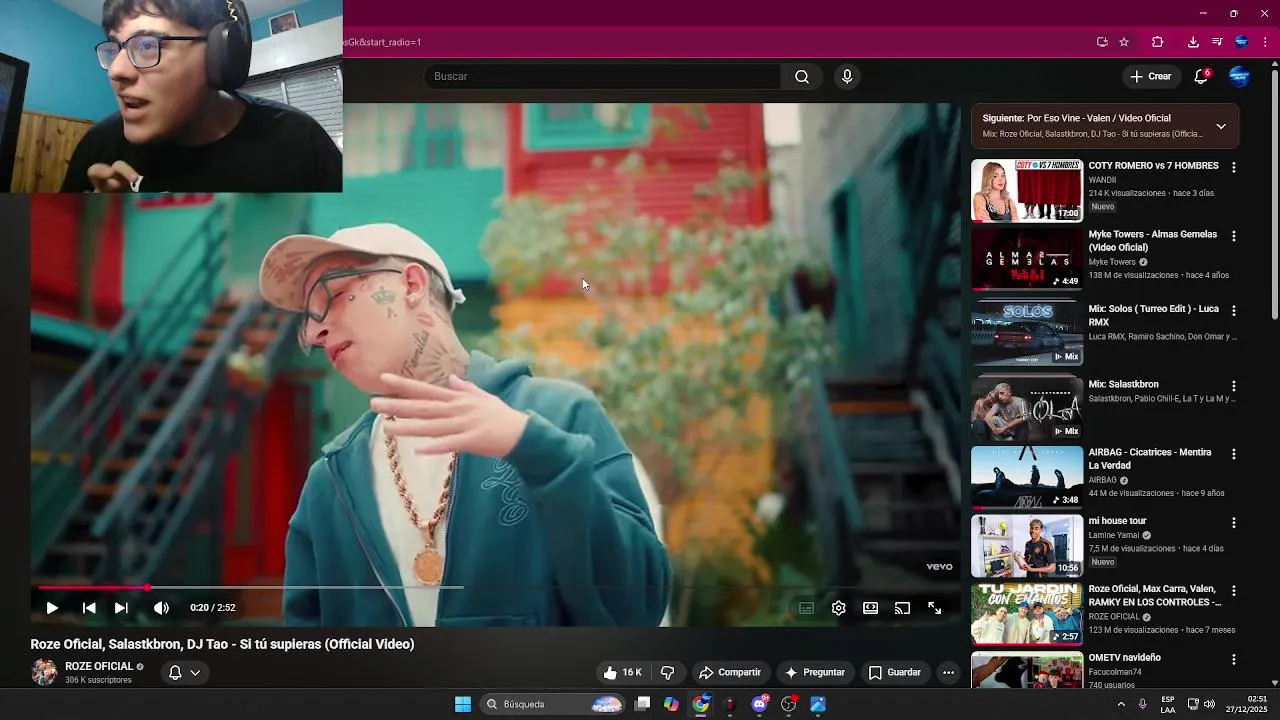Image resolution: width=1280 pixels, height=720 pixels.
Task: Open Discord from the taskbar
Action: 760,704
